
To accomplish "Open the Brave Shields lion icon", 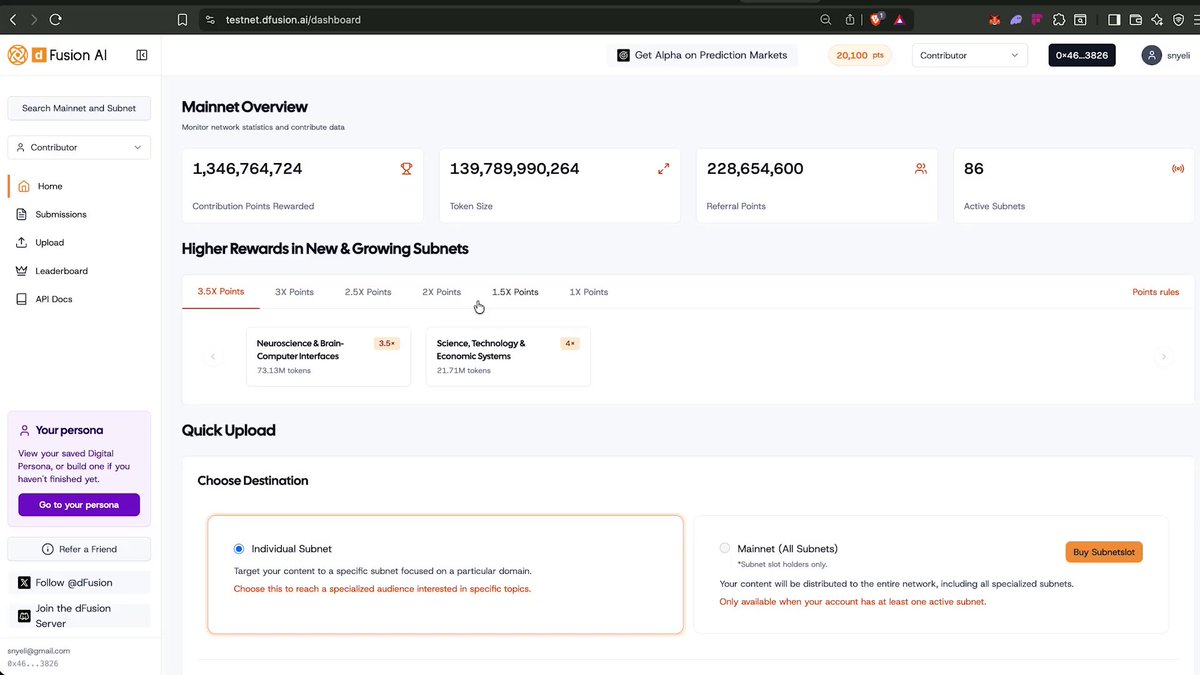I will pos(877,19).
